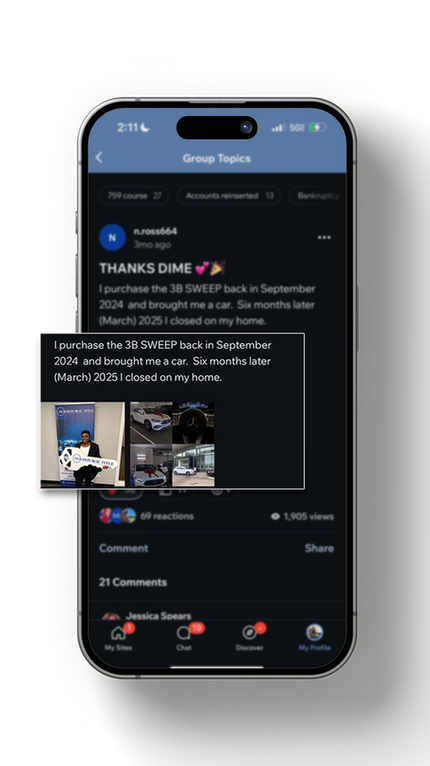Select the Bankruptcy topic chip

(x=318, y=195)
